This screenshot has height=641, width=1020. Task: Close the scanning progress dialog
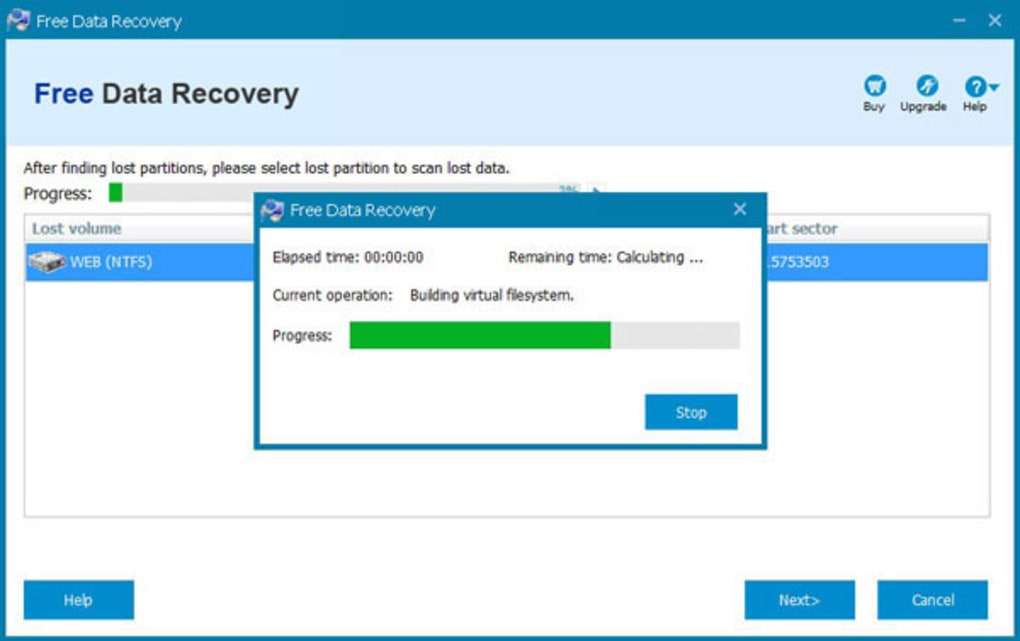coord(740,210)
